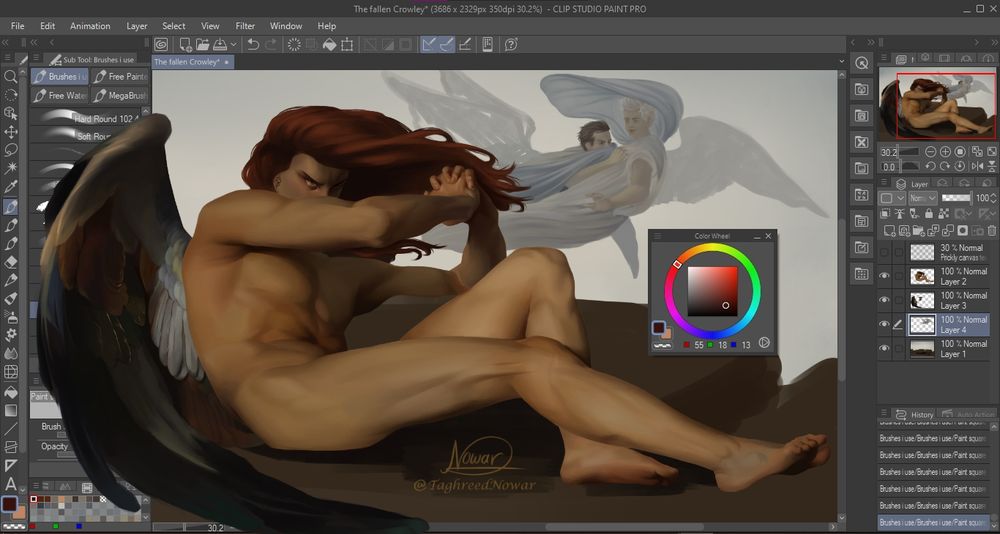Hide Layer 2 with eye icon
Viewport: 1000px width, 534px height.
(x=884, y=276)
